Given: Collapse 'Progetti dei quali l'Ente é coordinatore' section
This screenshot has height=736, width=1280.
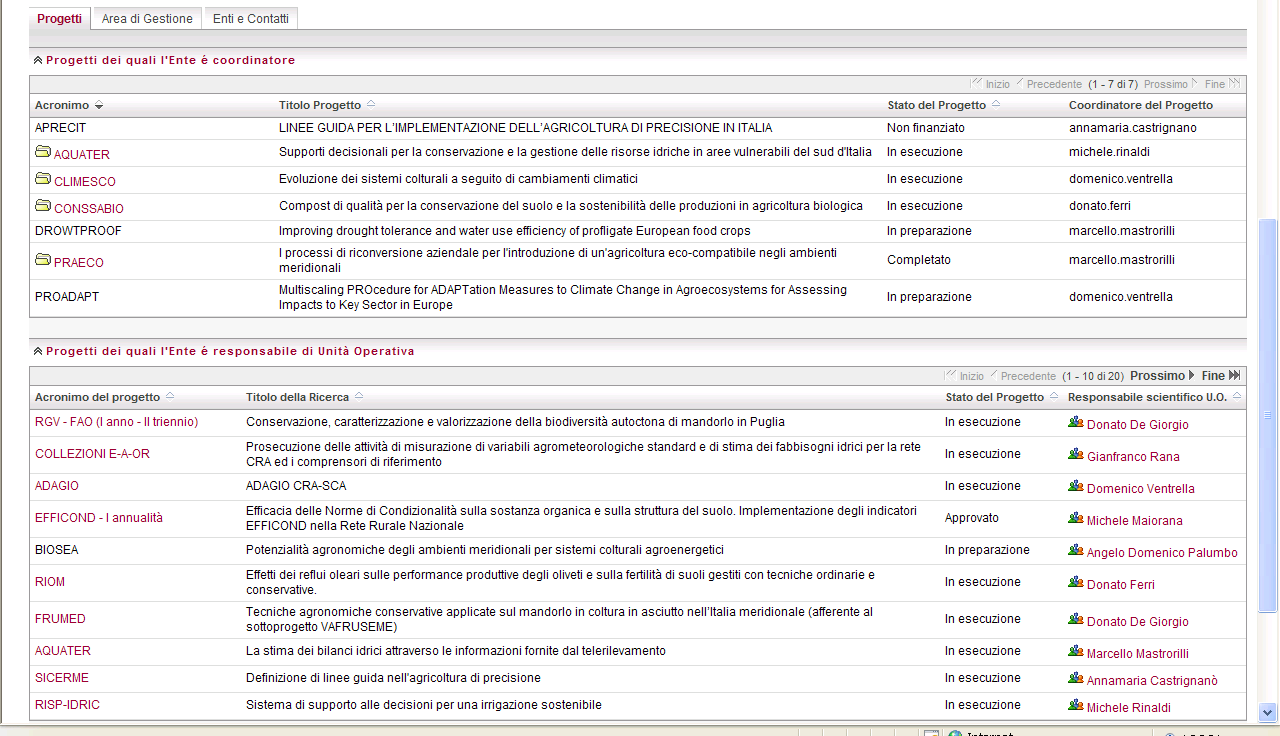Looking at the screenshot, I should (x=38, y=61).
